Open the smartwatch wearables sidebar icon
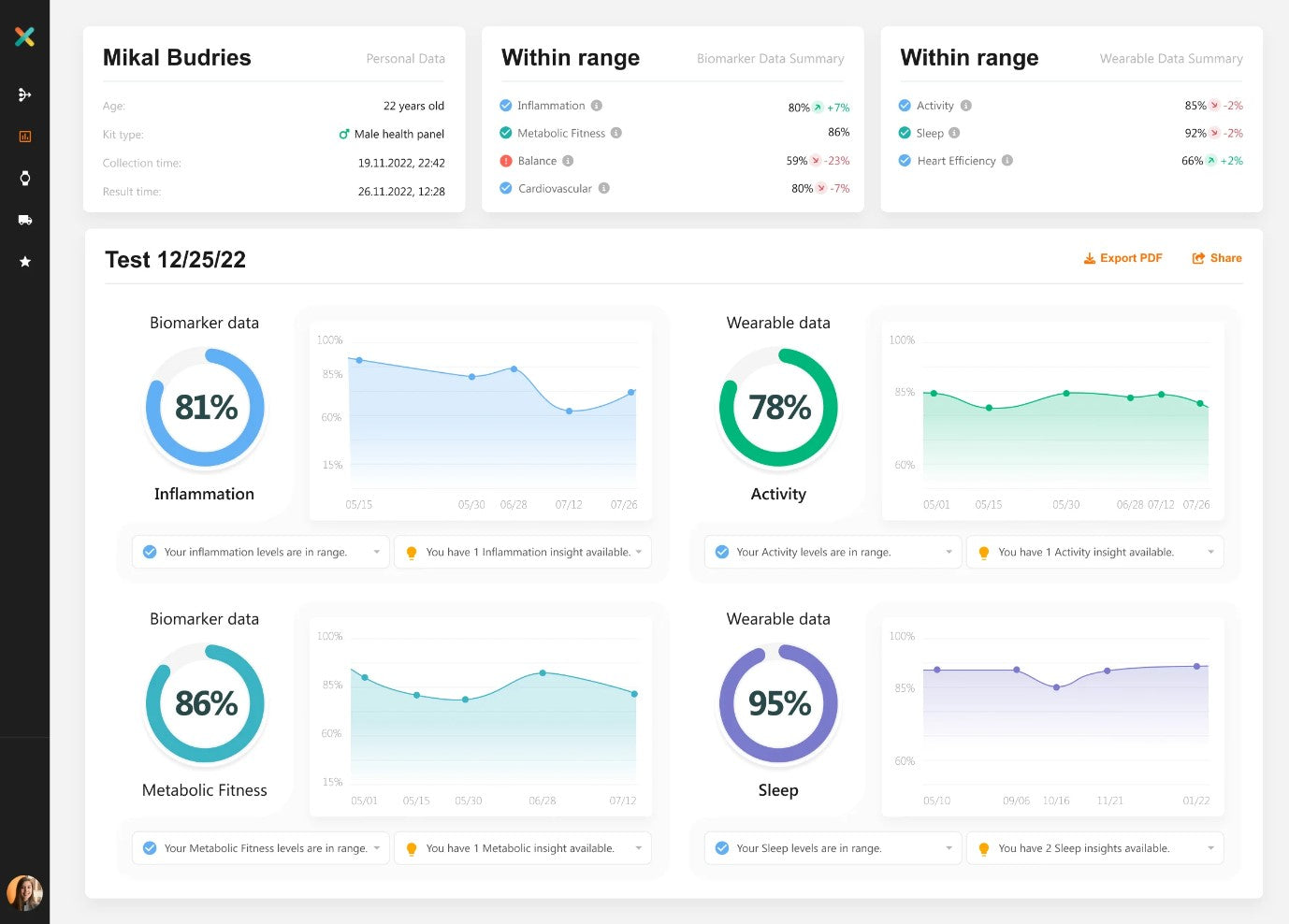This screenshot has width=1289, height=924. pos(24,179)
